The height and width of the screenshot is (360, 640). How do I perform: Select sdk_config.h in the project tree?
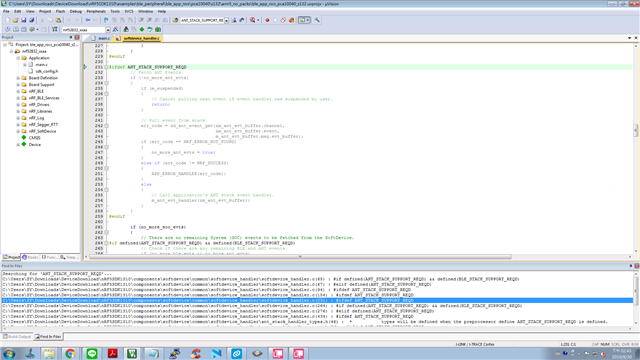coord(46,71)
